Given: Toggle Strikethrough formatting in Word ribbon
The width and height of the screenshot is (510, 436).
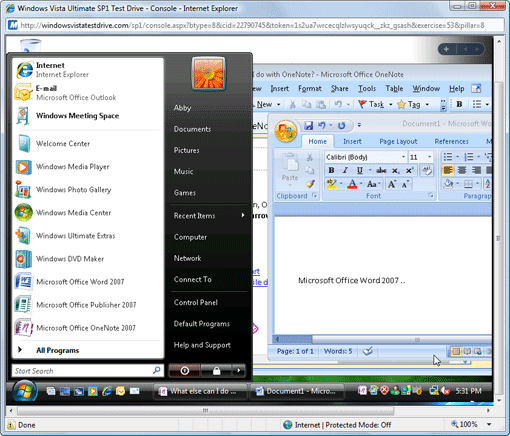Looking at the screenshot, I should point(381,170).
